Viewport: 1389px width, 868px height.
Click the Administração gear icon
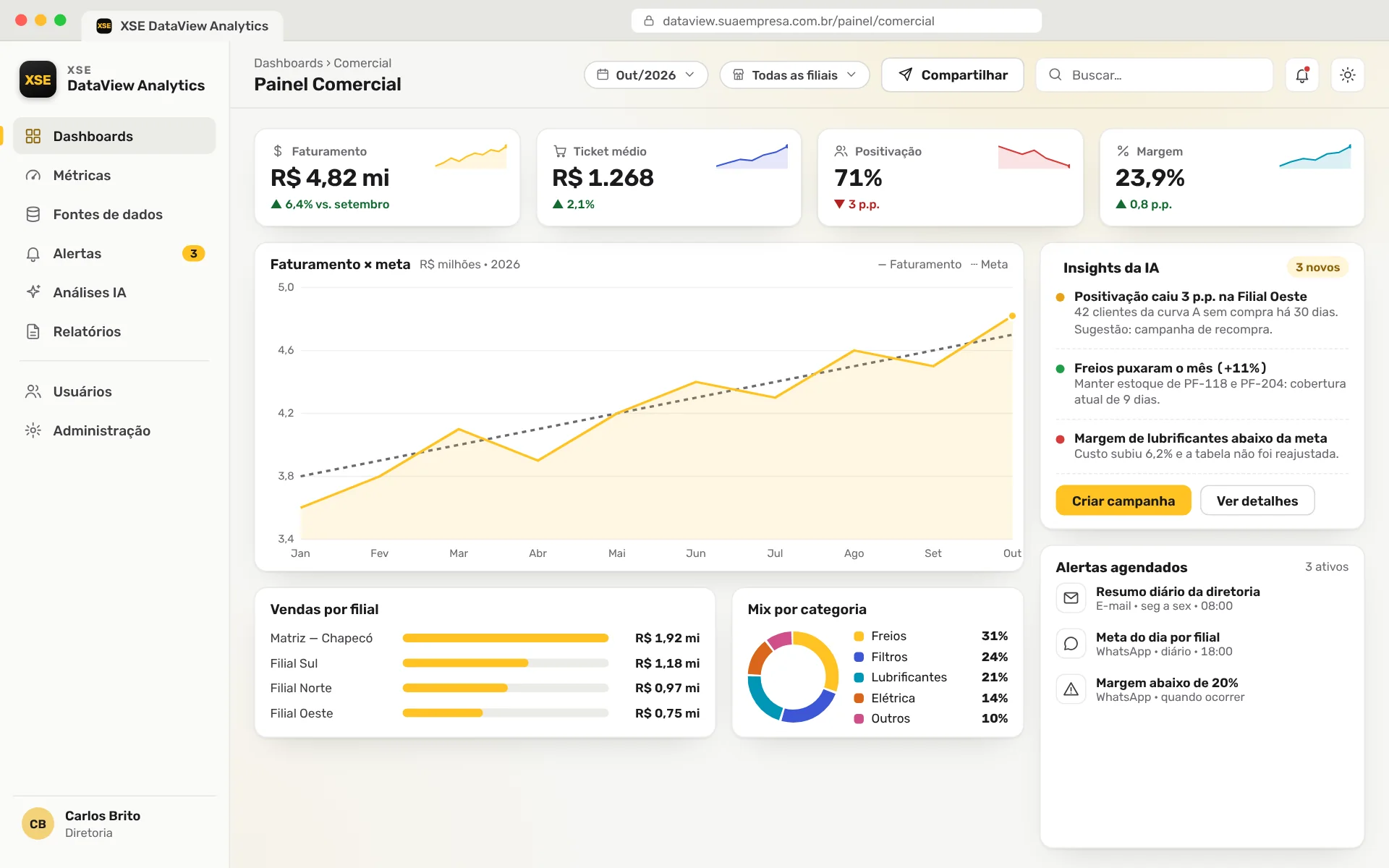tap(33, 430)
